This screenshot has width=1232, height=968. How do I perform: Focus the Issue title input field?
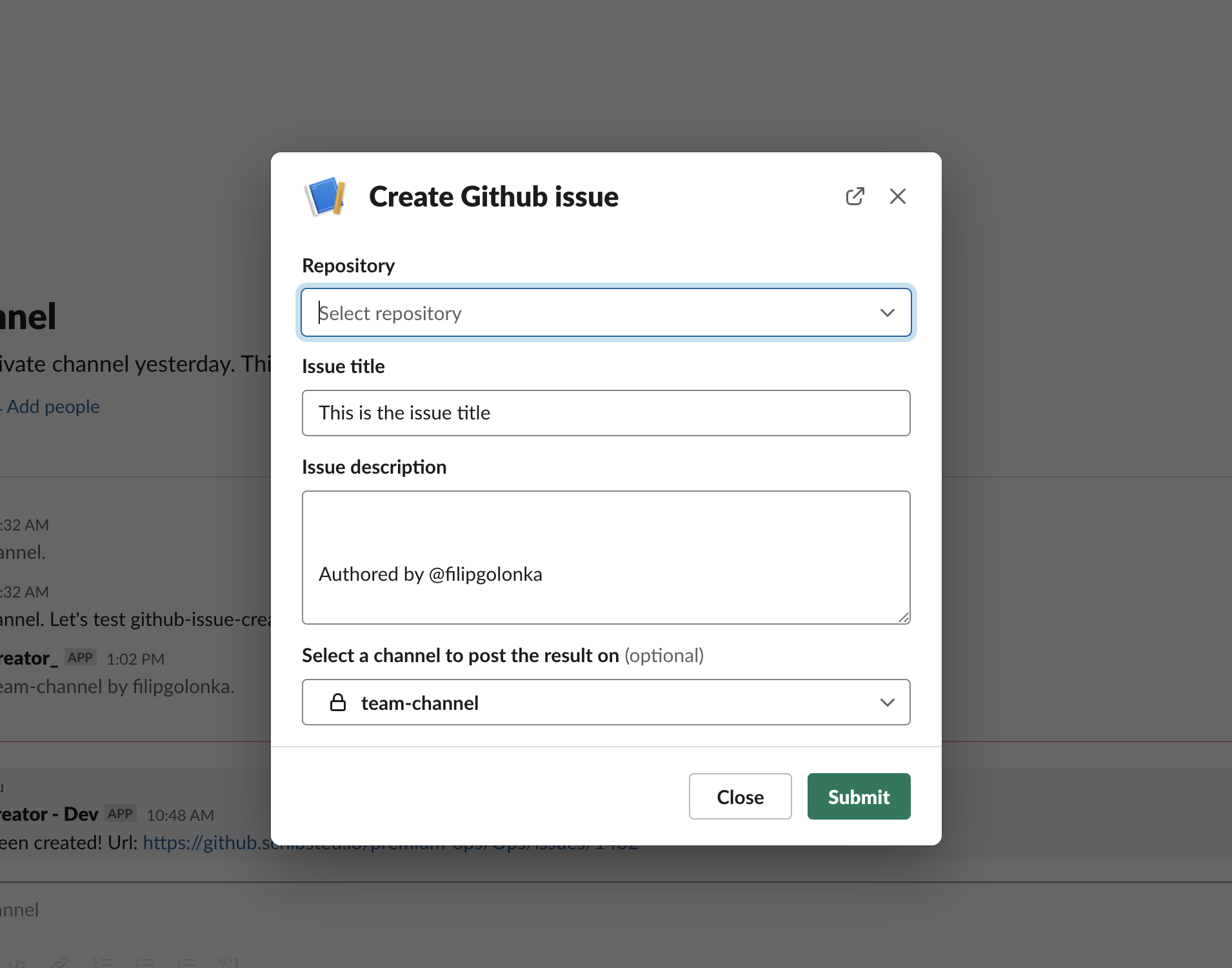click(606, 413)
